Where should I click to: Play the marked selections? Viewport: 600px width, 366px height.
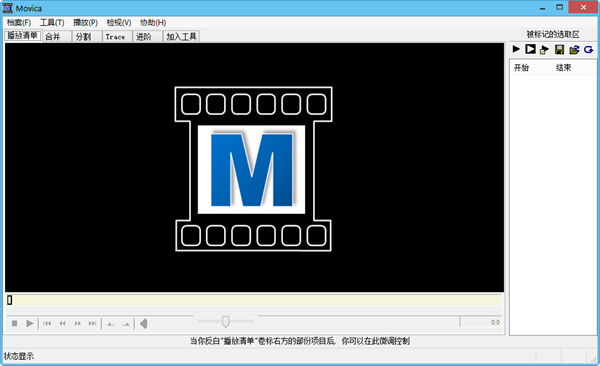[x=516, y=49]
